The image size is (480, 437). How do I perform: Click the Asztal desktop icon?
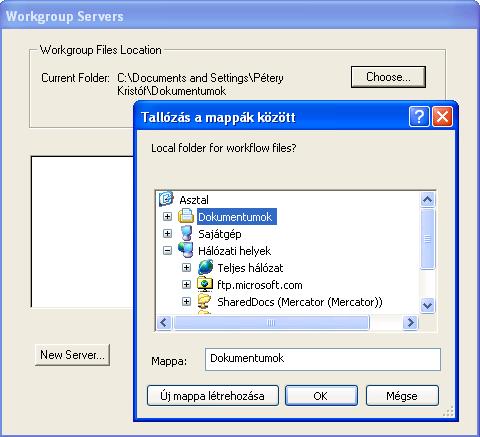coord(166,199)
